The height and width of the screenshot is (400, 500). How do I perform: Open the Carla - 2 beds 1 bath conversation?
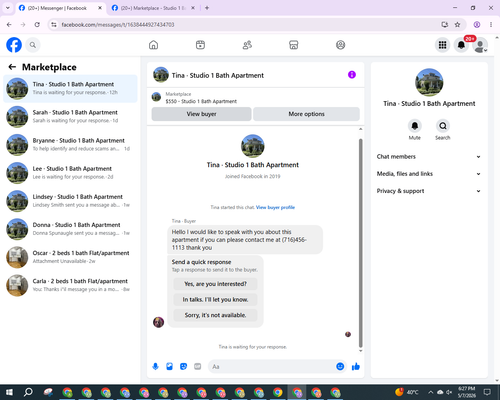point(70,285)
